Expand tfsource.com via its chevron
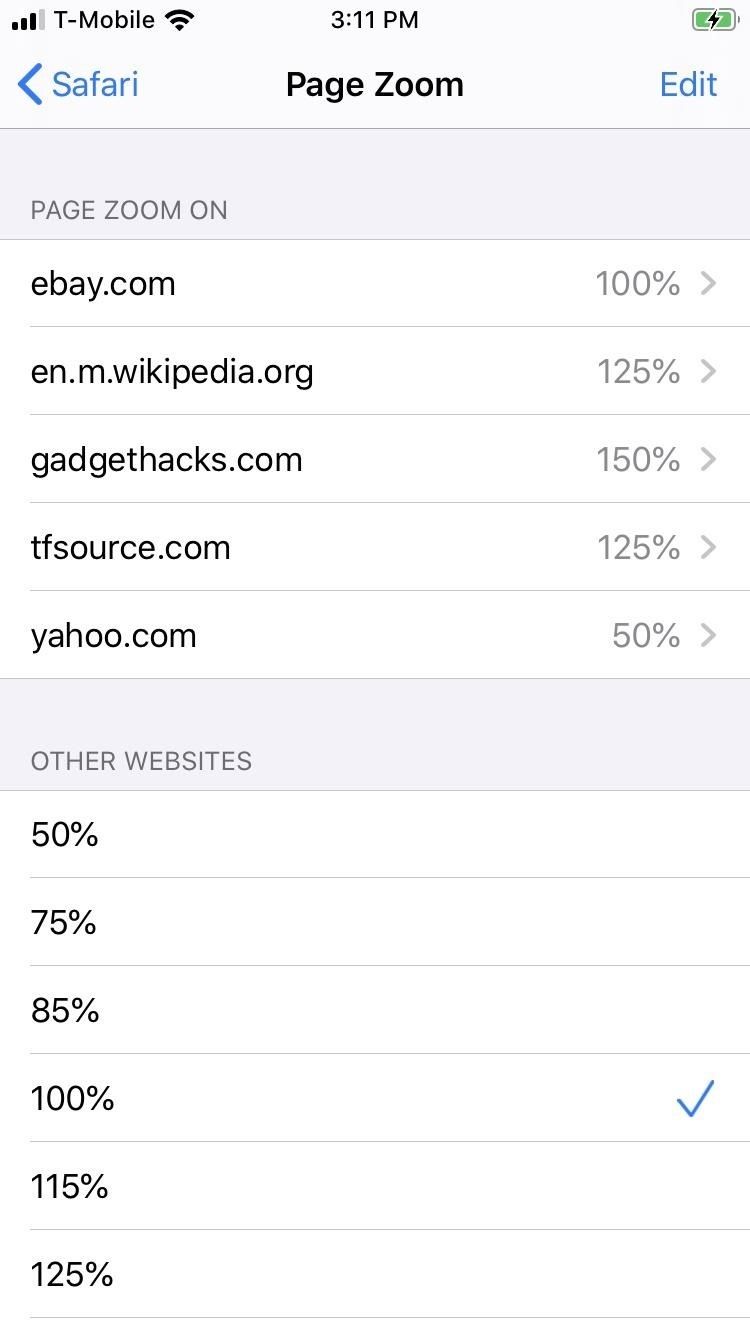This screenshot has height=1334, width=750. tap(708, 547)
